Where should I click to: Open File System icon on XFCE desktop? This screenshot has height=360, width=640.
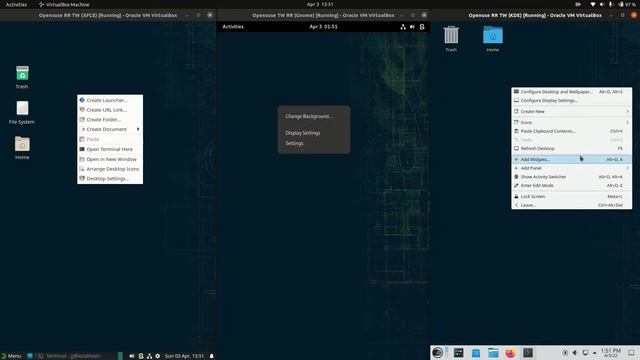(22, 109)
